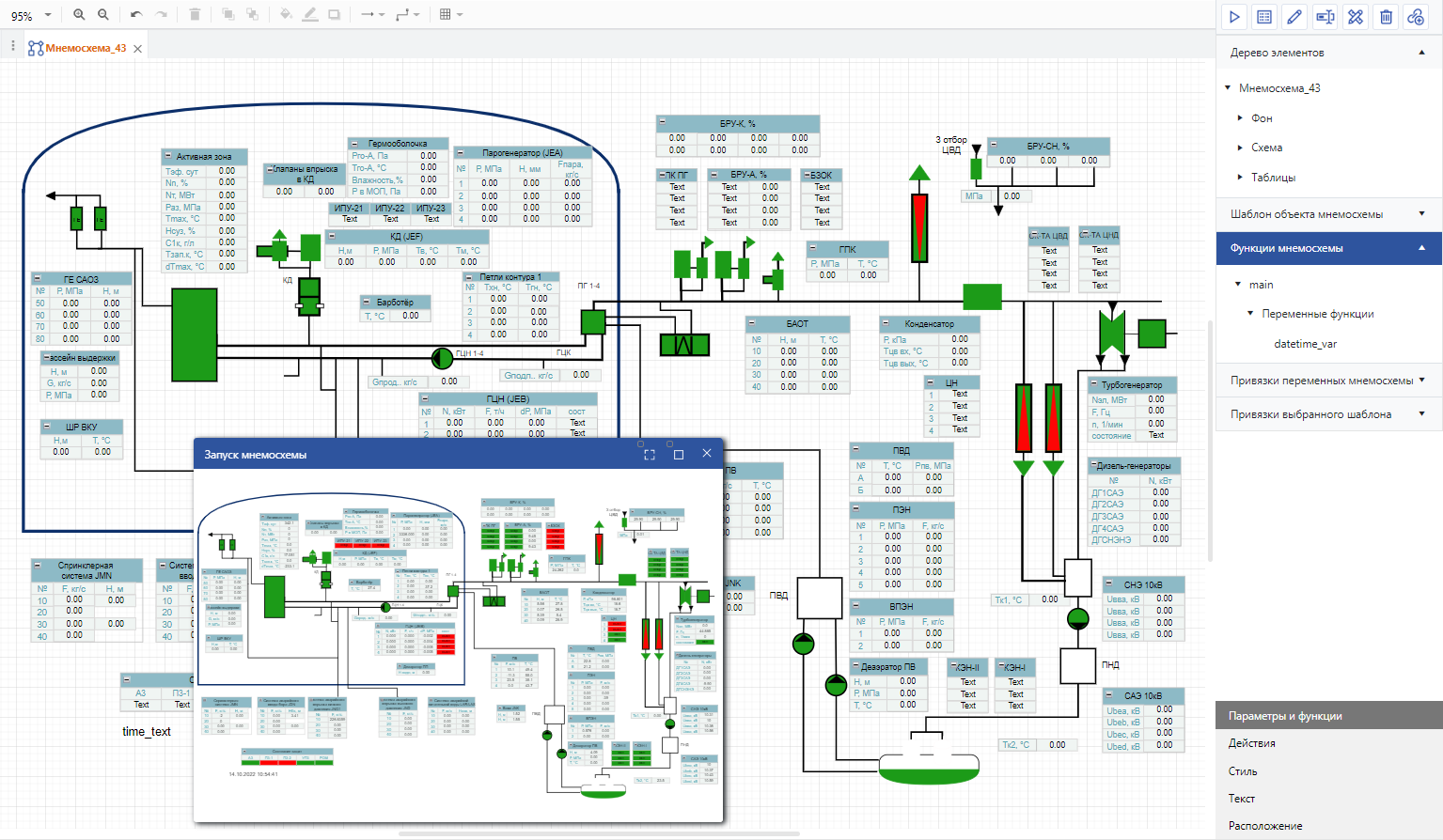Toggle the shadow tool in toolbar
Screen dimensions: 1443x840
coord(334,15)
